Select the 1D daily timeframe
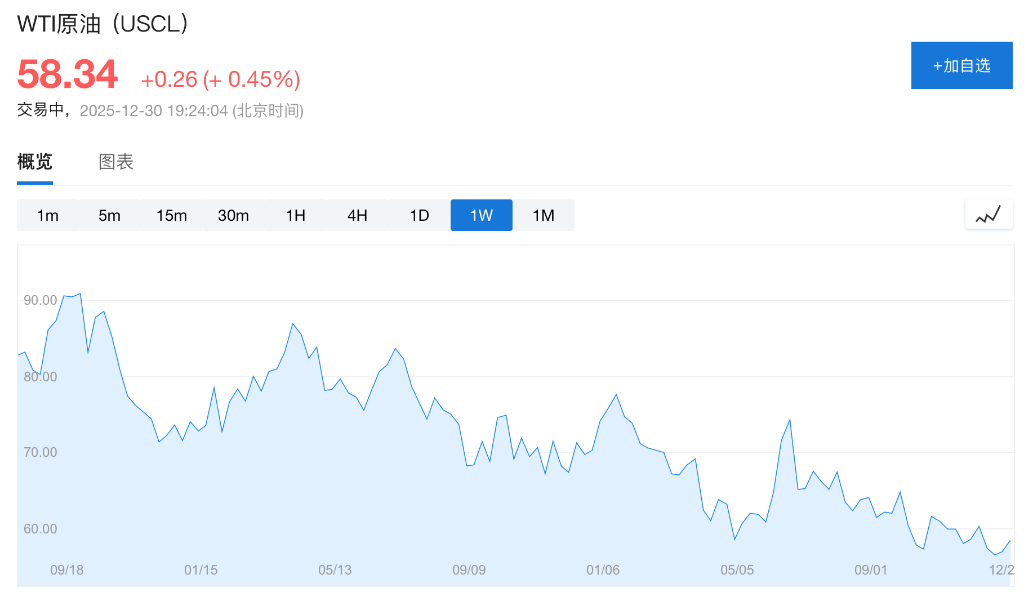The width and height of the screenshot is (1024, 600). coord(419,215)
